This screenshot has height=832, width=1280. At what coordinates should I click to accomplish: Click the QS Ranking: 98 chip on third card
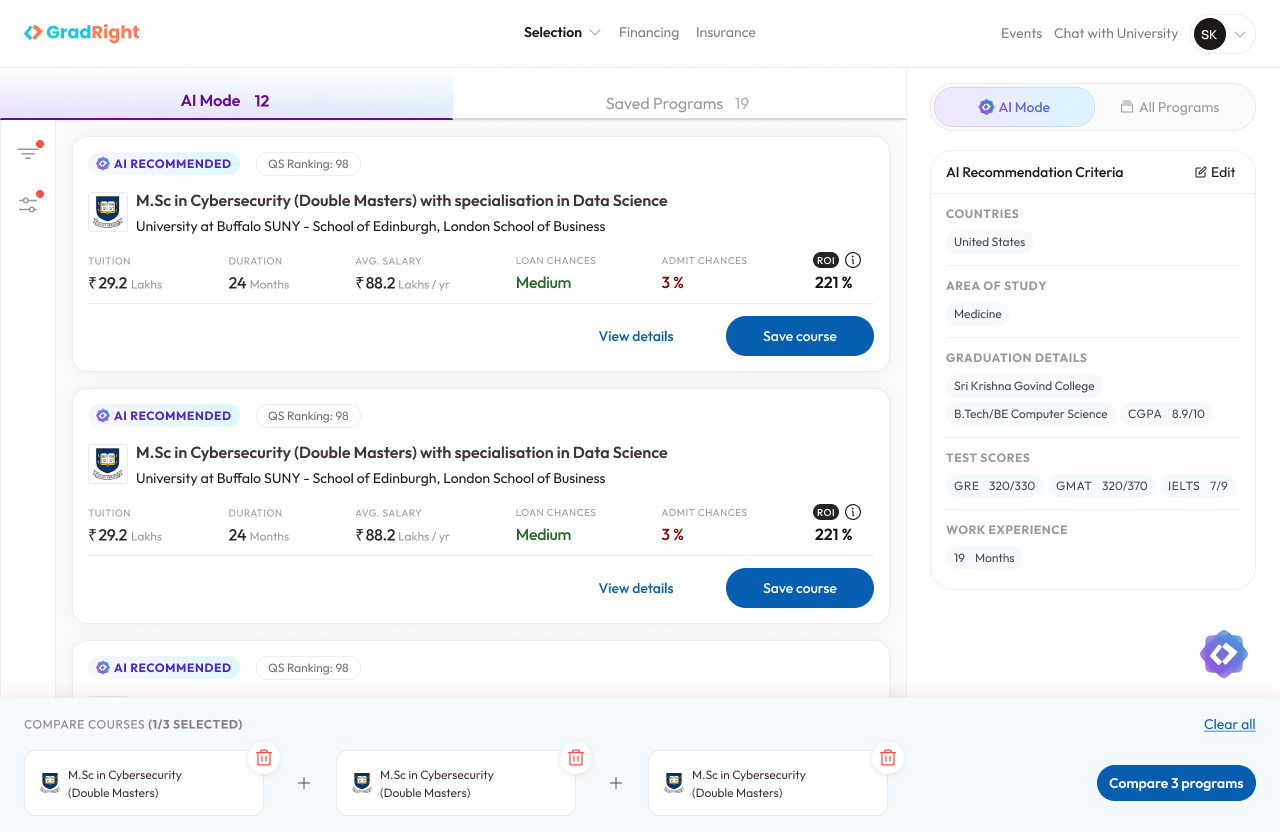click(308, 668)
